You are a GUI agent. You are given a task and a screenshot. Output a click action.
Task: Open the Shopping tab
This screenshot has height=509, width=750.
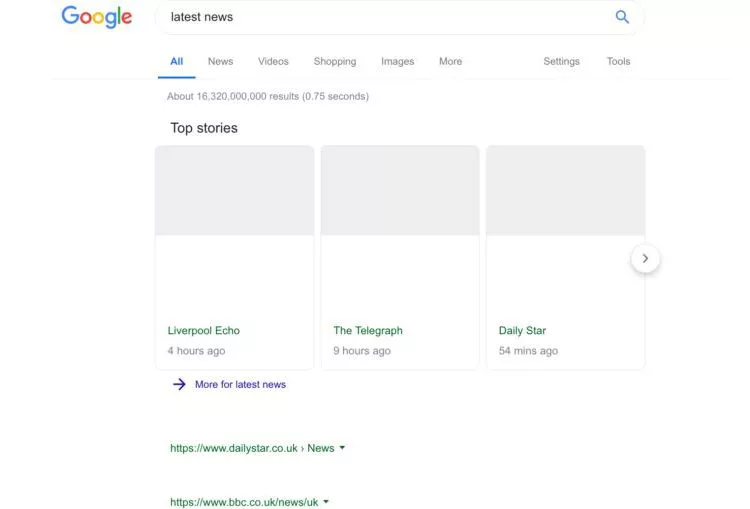(334, 61)
